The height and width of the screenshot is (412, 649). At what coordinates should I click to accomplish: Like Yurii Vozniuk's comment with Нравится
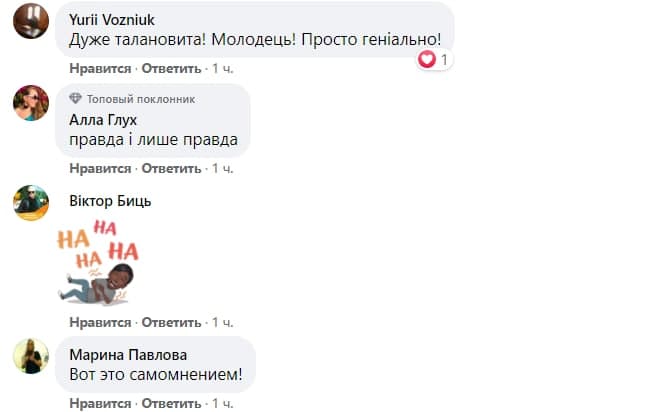pyautogui.click(x=100, y=69)
